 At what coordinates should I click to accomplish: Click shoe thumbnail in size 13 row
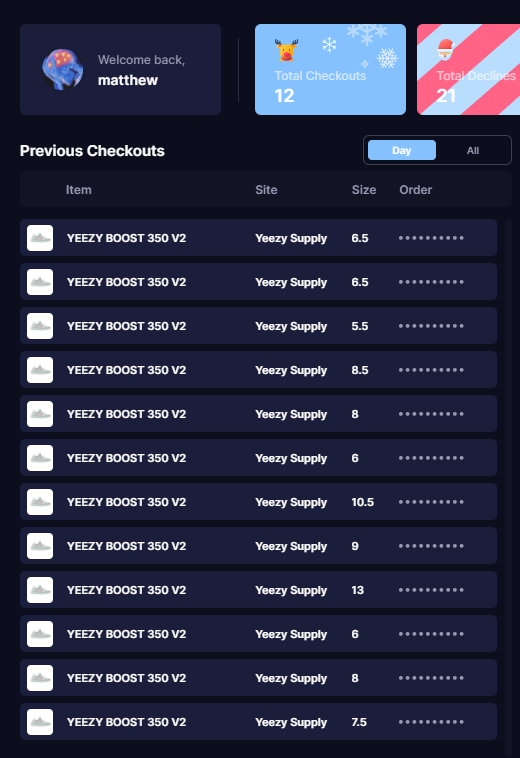pyautogui.click(x=40, y=590)
